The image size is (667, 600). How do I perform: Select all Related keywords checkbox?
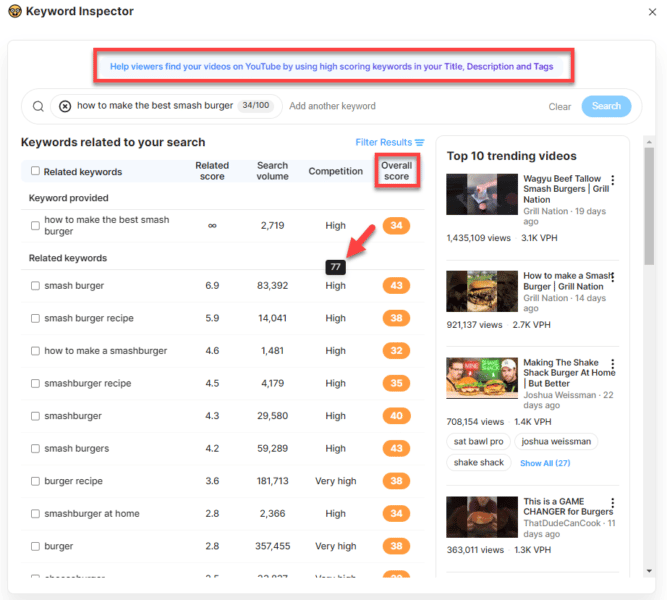tap(35, 171)
